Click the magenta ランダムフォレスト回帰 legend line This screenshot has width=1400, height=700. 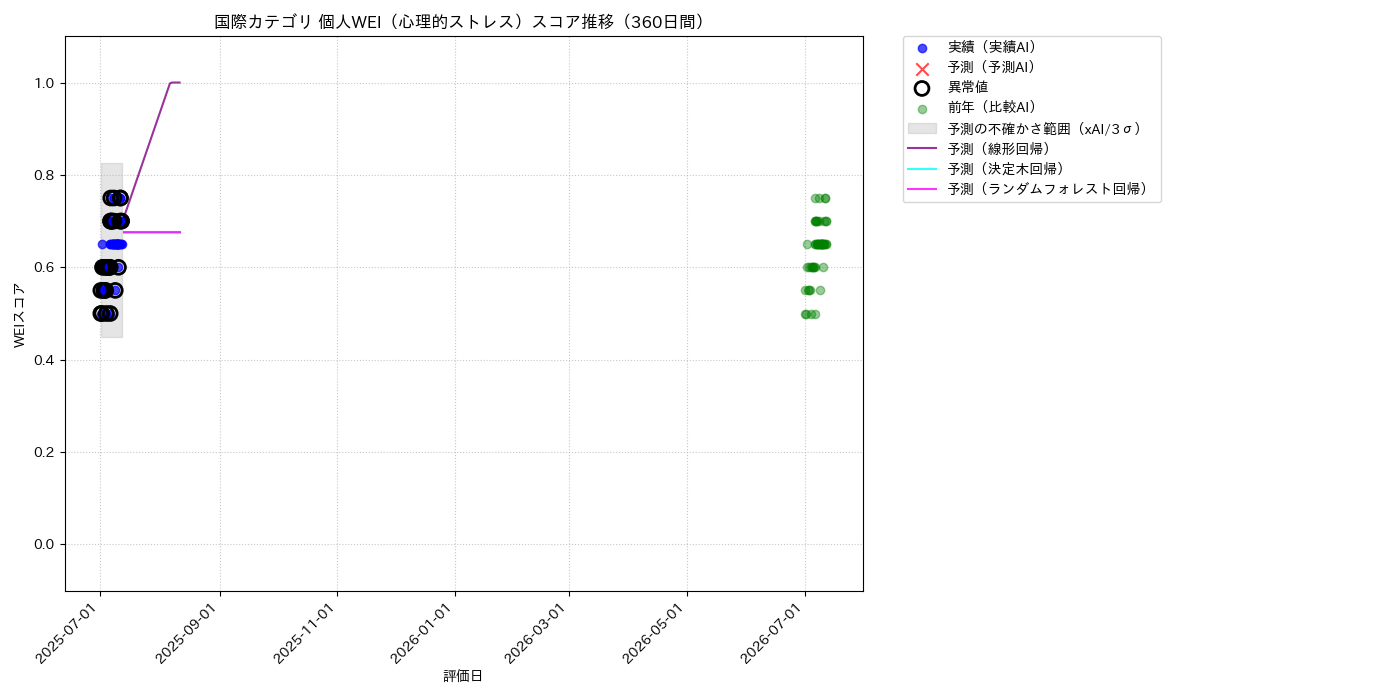pos(922,189)
